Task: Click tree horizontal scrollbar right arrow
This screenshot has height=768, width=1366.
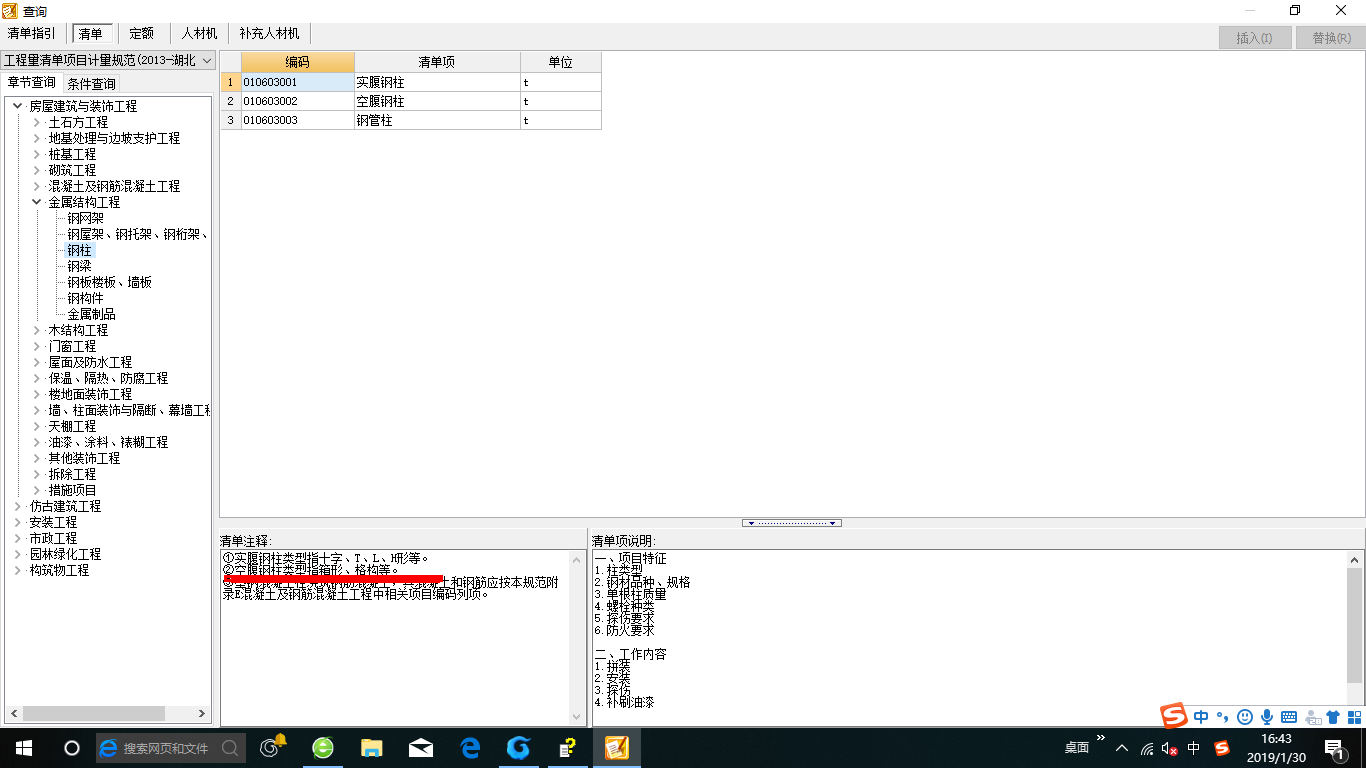Action: tap(203, 714)
